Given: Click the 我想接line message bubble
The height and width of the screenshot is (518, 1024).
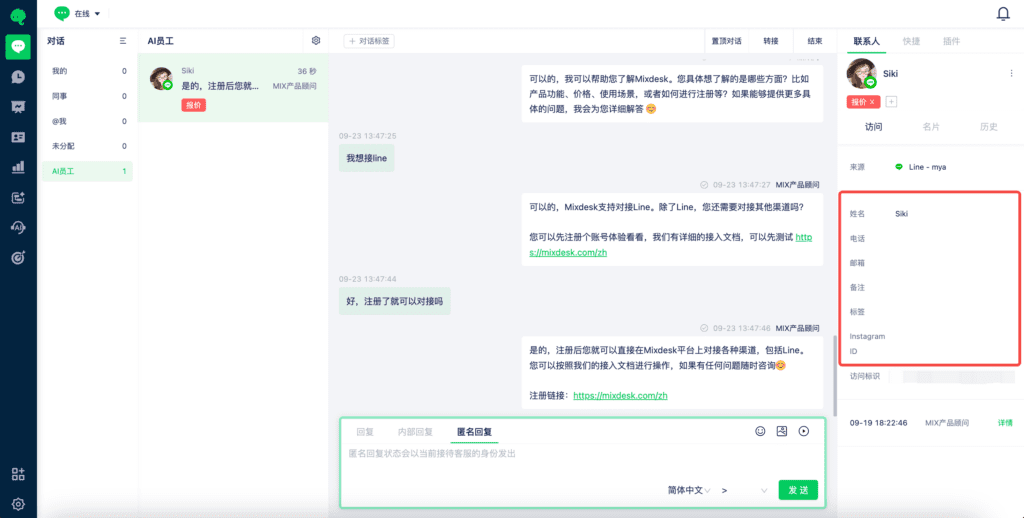Looking at the screenshot, I should coord(366,157).
